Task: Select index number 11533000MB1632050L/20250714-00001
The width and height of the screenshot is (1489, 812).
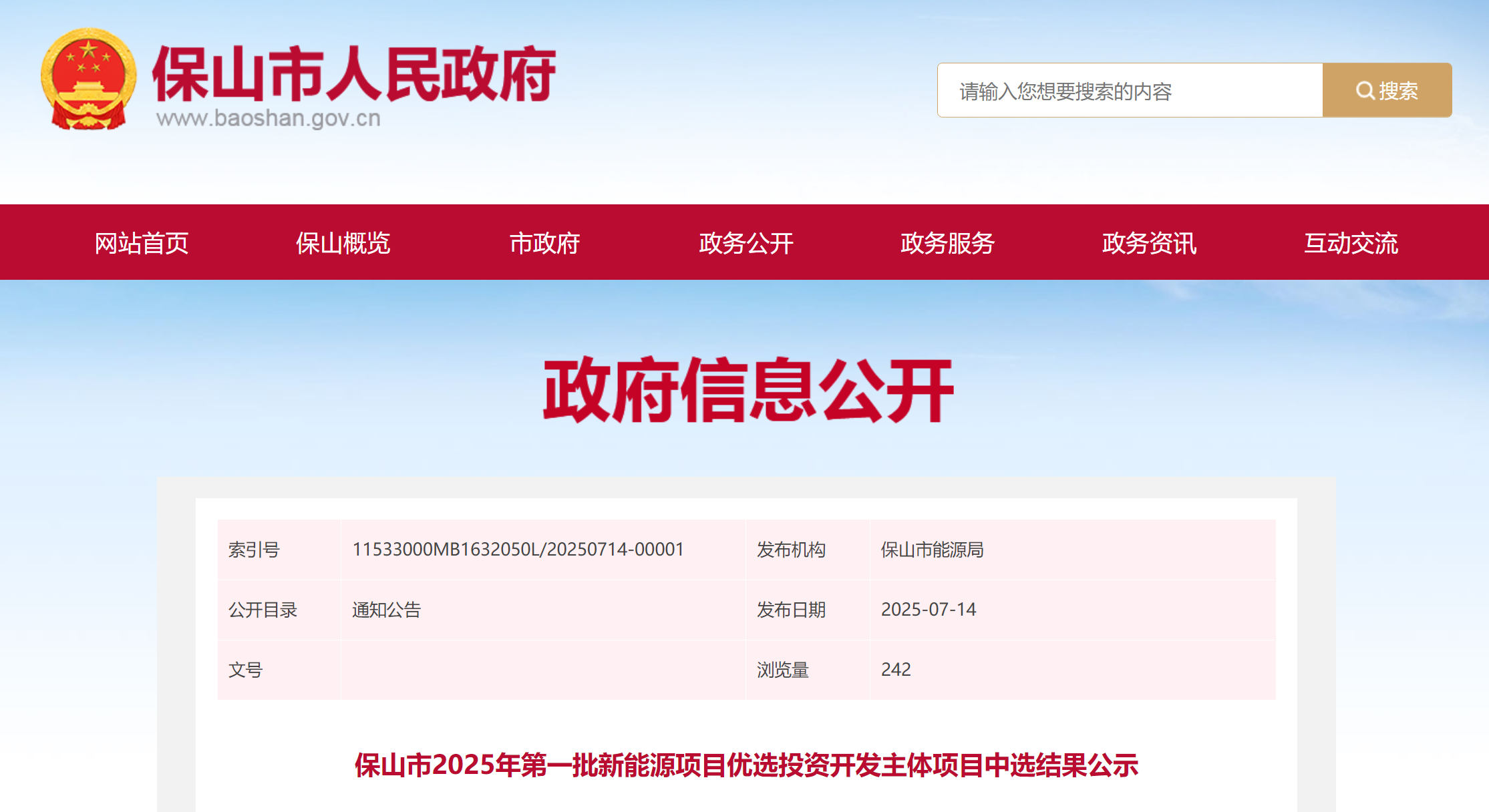Action: [x=518, y=550]
